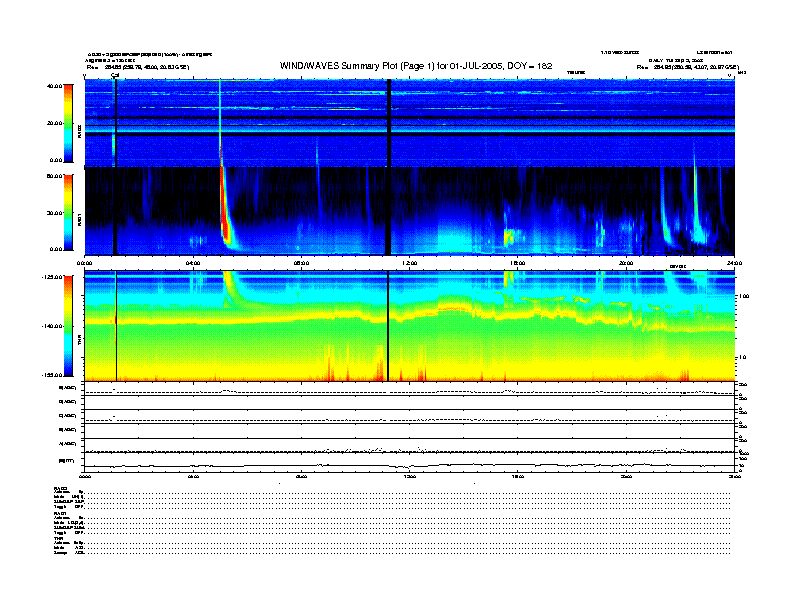The width and height of the screenshot is (792, 612).
Task: Click the 12:00 tick label under RAD1 panel
Action: tap(409, 263)
